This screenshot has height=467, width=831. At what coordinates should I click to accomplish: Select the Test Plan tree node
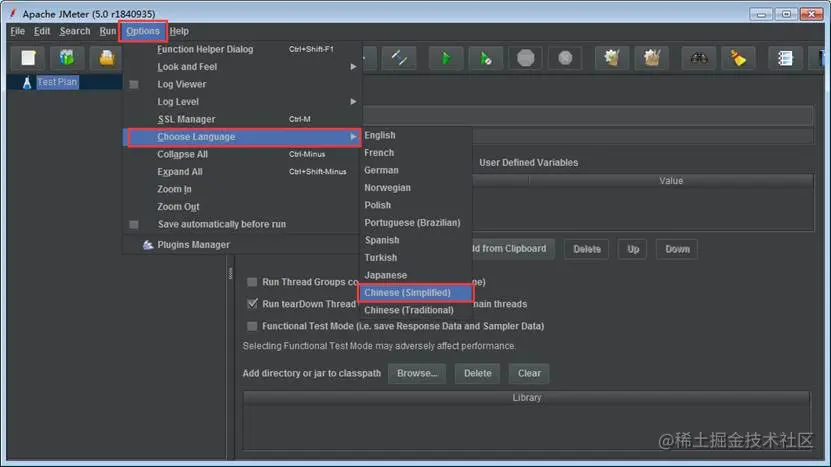pyautogui.click(x=57, y=82)
